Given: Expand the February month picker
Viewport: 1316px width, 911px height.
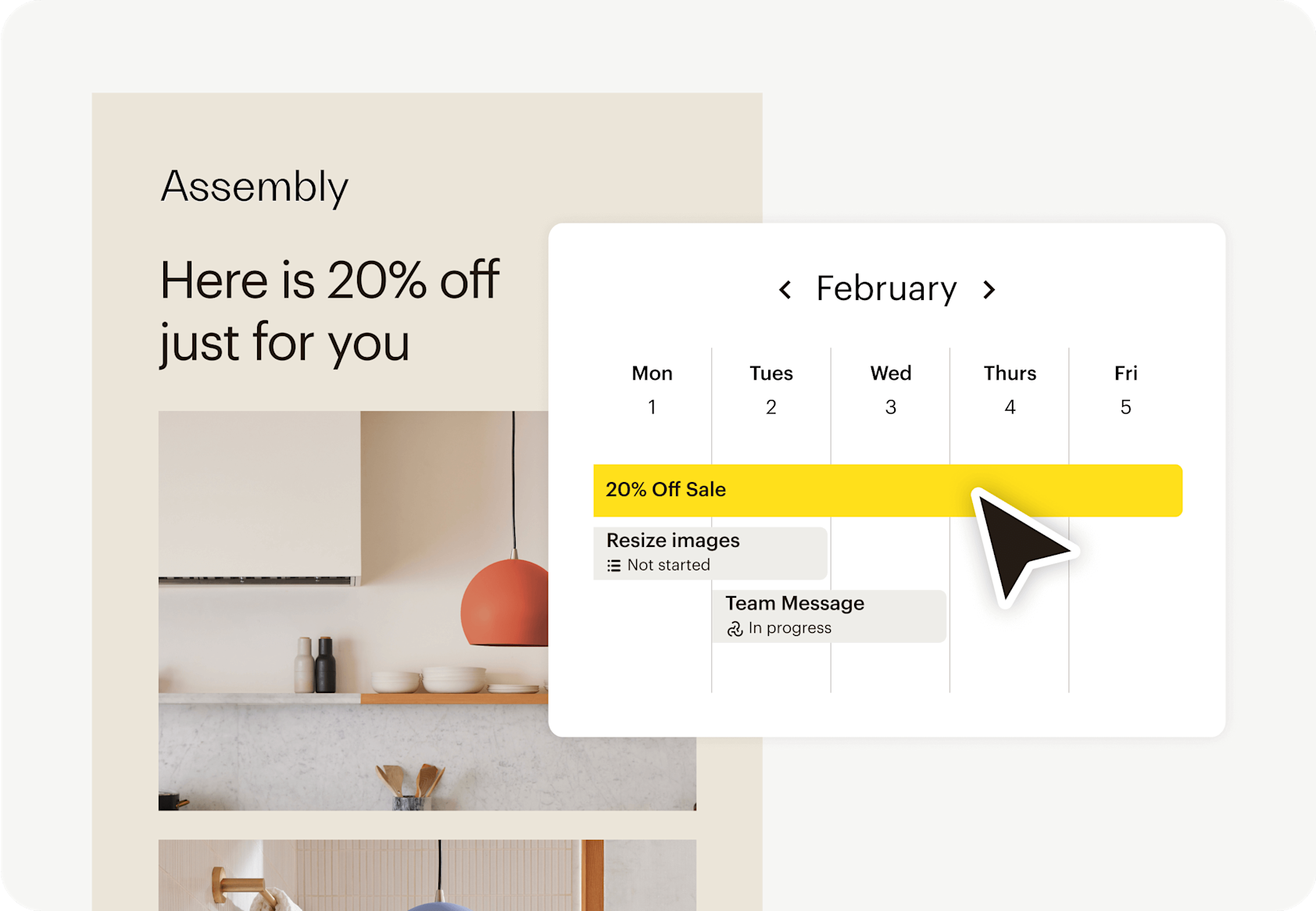Looking at the screenshot, I should tap(886, 289).
